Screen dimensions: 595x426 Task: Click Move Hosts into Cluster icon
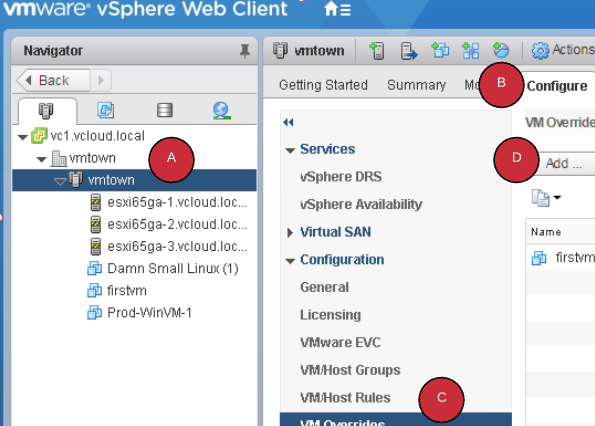coord(409,51)
